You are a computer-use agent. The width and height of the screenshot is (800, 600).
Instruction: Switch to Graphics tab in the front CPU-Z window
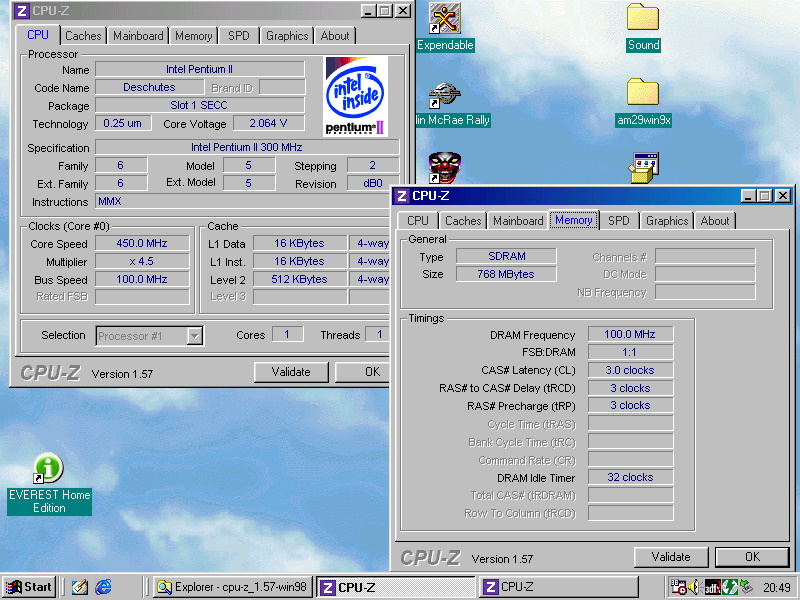[x=667, y=221]
